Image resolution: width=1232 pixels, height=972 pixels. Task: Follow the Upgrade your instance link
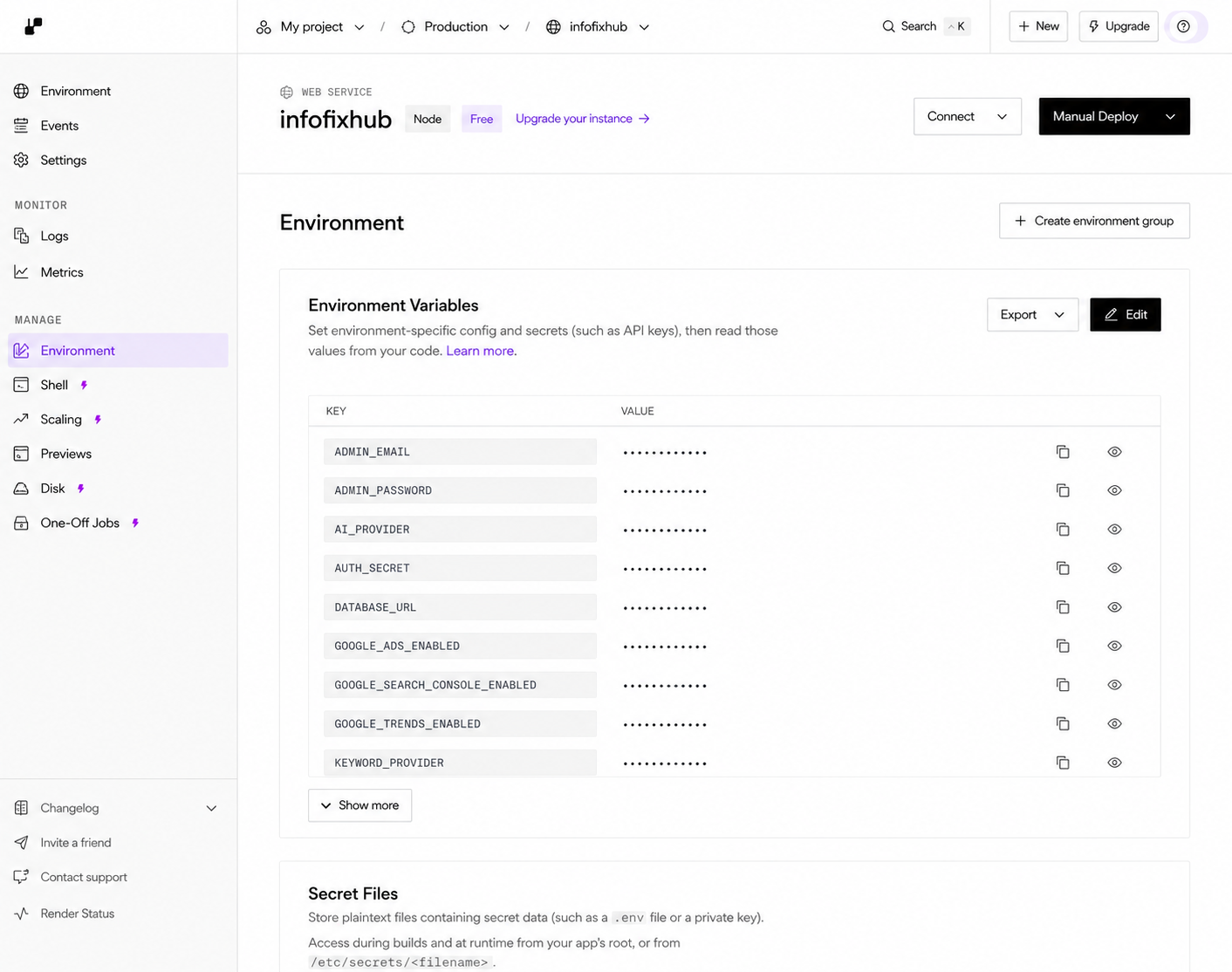coord(583,119)
